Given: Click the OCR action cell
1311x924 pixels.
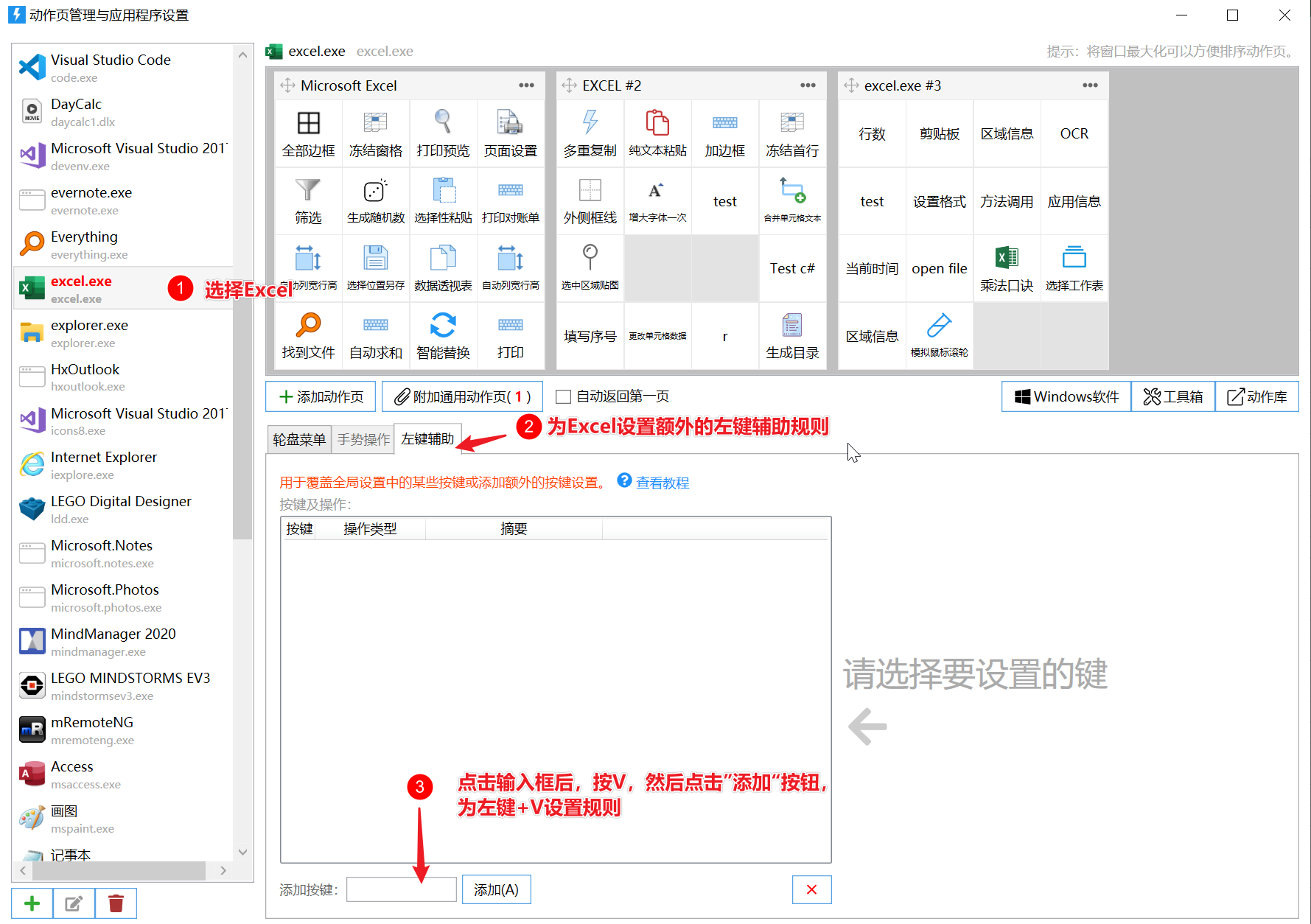Looking at the screenshot, I should click(x=1074, y=134).
